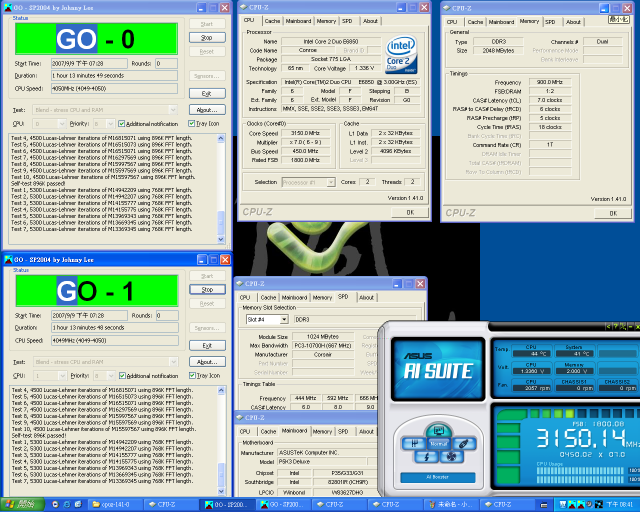This screenshot has height=512, width=640.
Task: Click the GO-1 log scrollbar down arrow
Action: pos(221,491)
